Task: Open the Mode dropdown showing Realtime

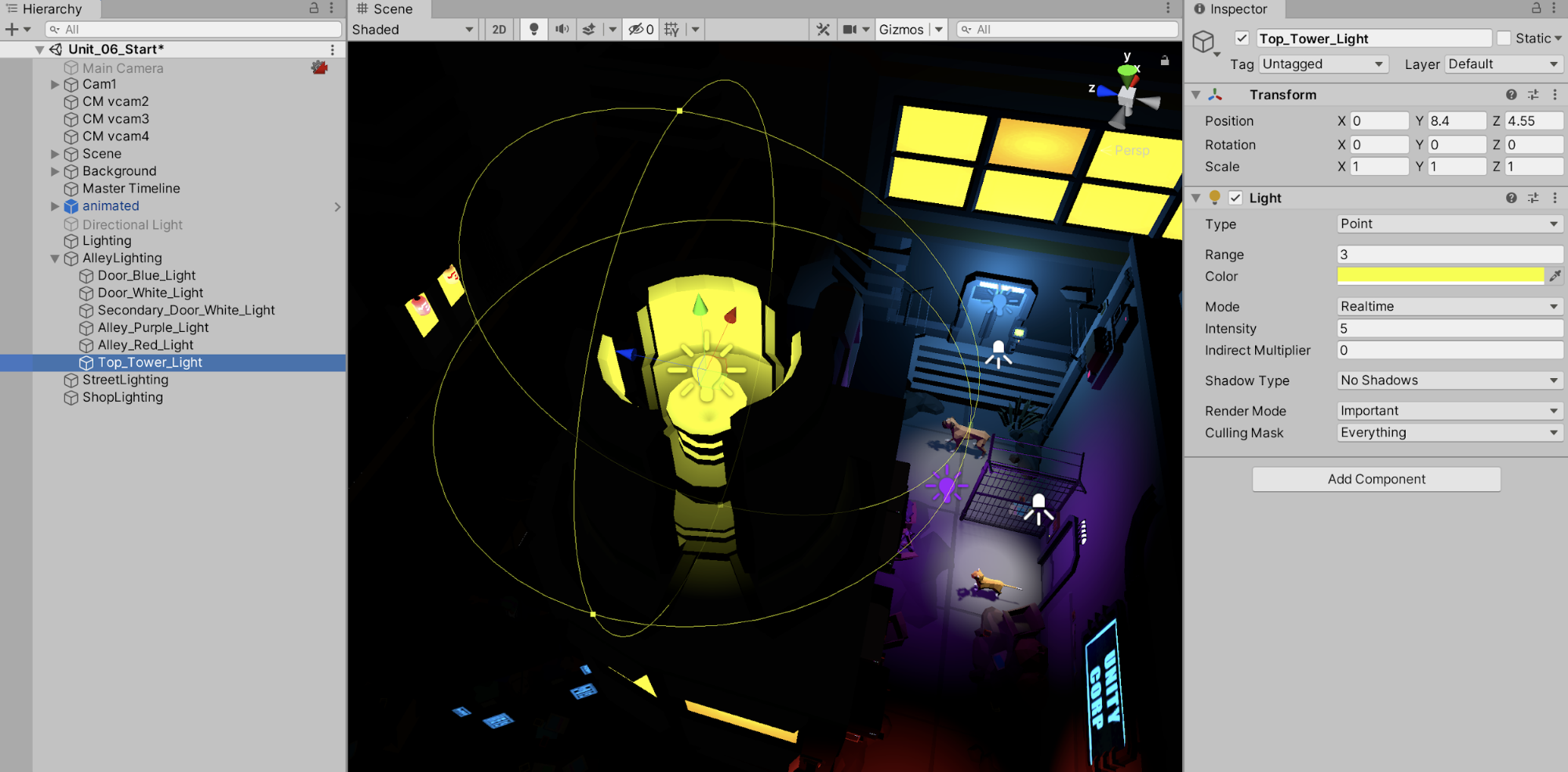Action: point(1450,307)
